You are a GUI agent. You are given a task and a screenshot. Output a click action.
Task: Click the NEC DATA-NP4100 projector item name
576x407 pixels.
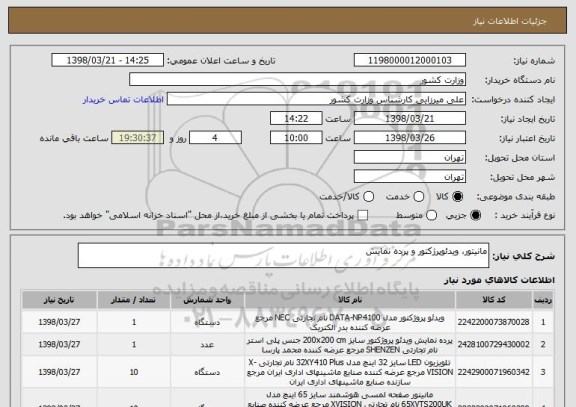click(x=350, y=322)
